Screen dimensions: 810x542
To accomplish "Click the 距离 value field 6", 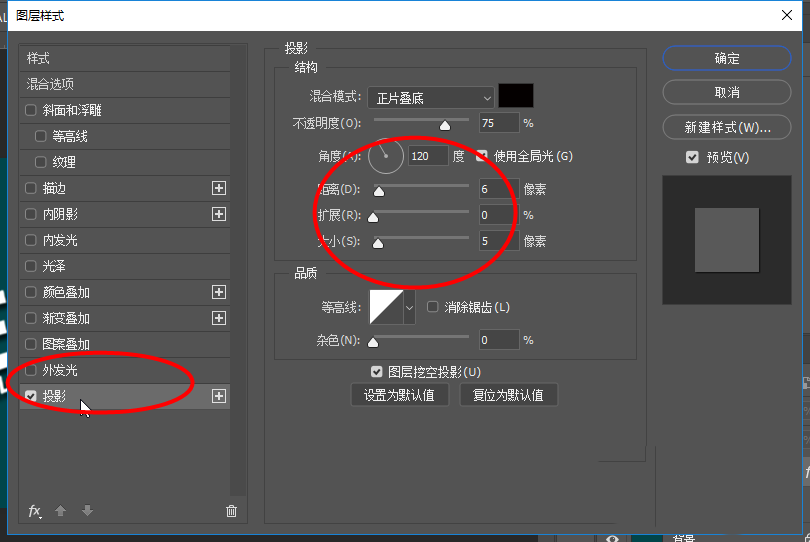I will tap(499, 189).
